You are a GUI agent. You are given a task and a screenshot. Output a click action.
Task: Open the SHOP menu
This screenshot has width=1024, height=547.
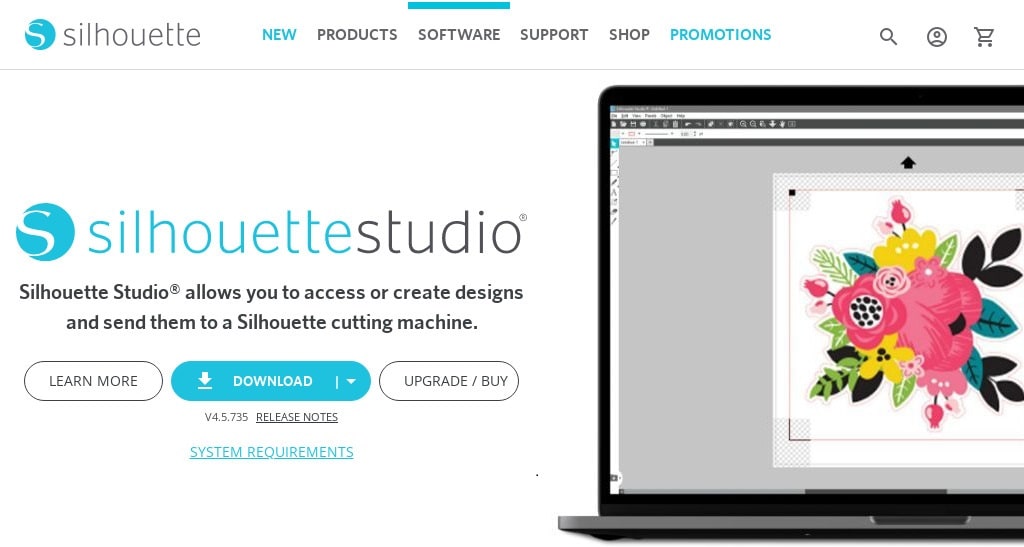click(629, 35)
